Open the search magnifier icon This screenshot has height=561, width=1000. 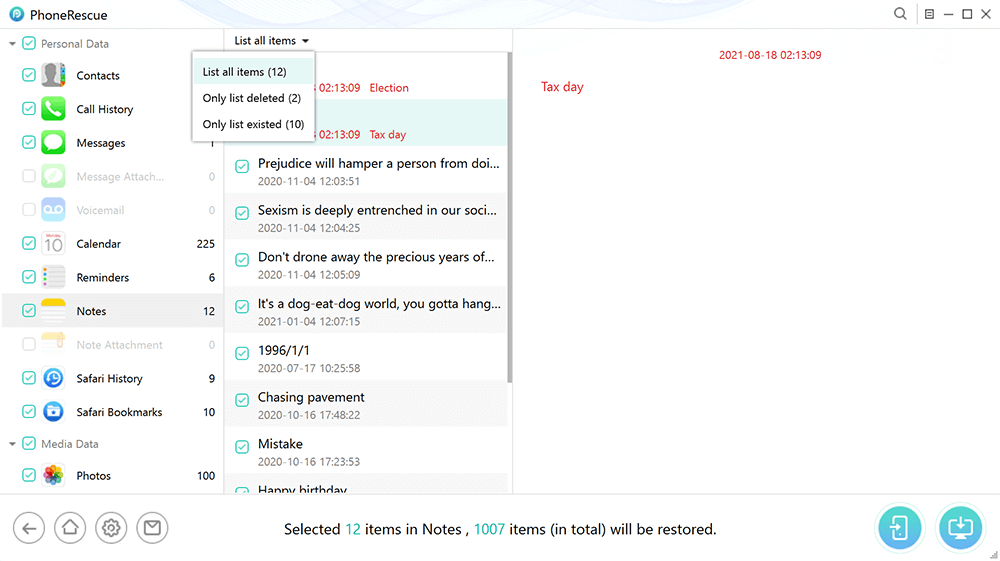click(900, 14)
